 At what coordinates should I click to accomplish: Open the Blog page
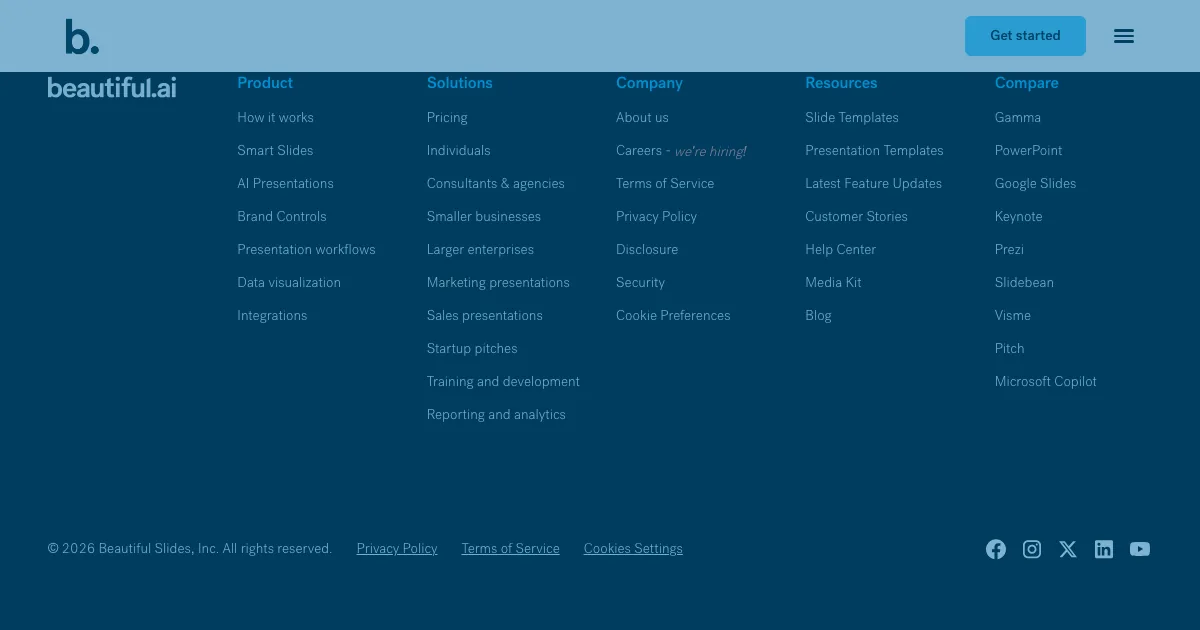[x=818, y=316]
